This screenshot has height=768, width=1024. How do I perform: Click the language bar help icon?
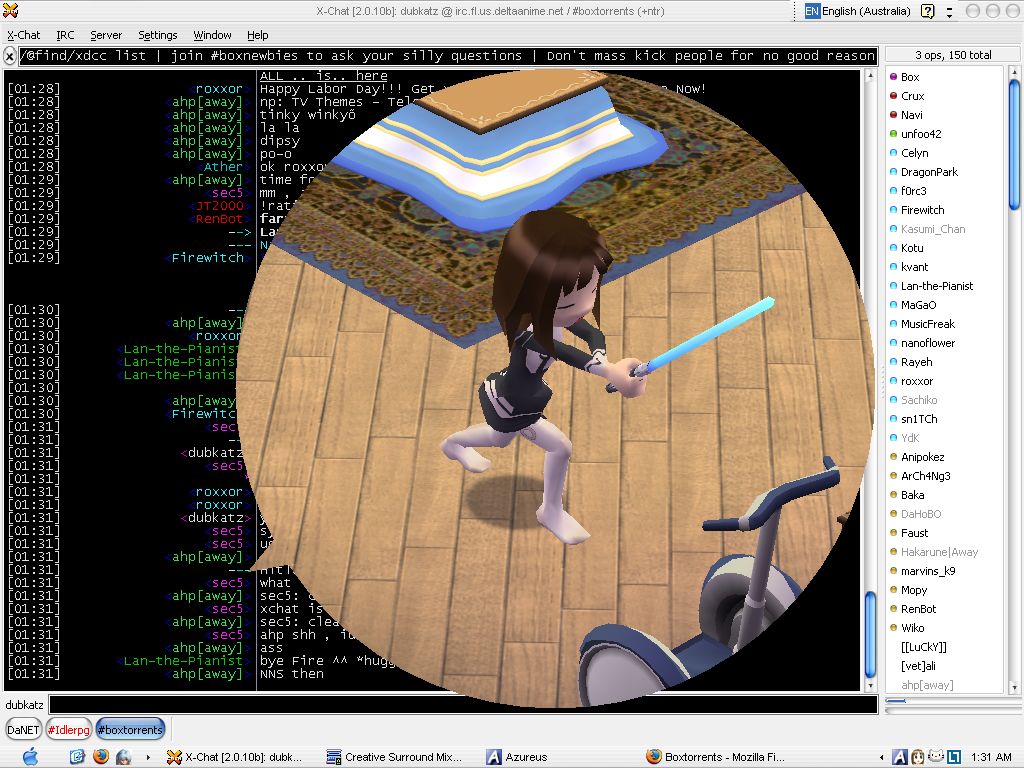[x=927, y=11]
